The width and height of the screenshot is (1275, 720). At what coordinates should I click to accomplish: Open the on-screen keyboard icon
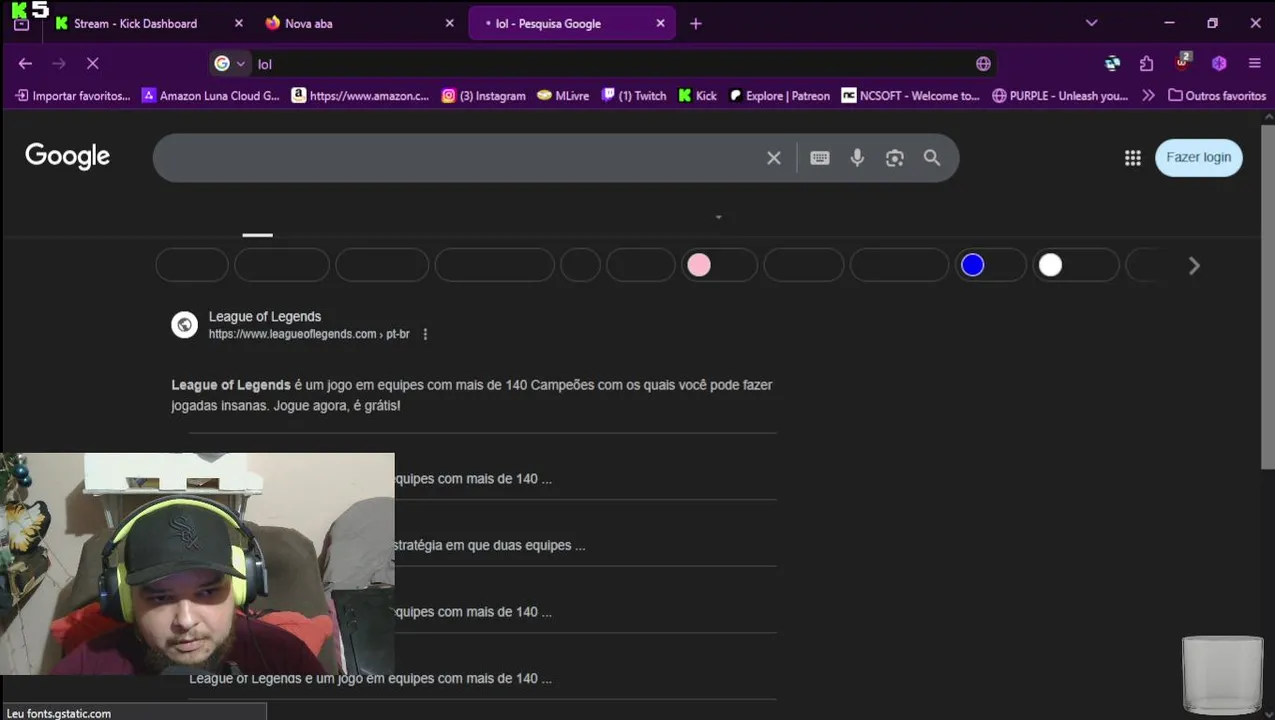pos(820,158)
